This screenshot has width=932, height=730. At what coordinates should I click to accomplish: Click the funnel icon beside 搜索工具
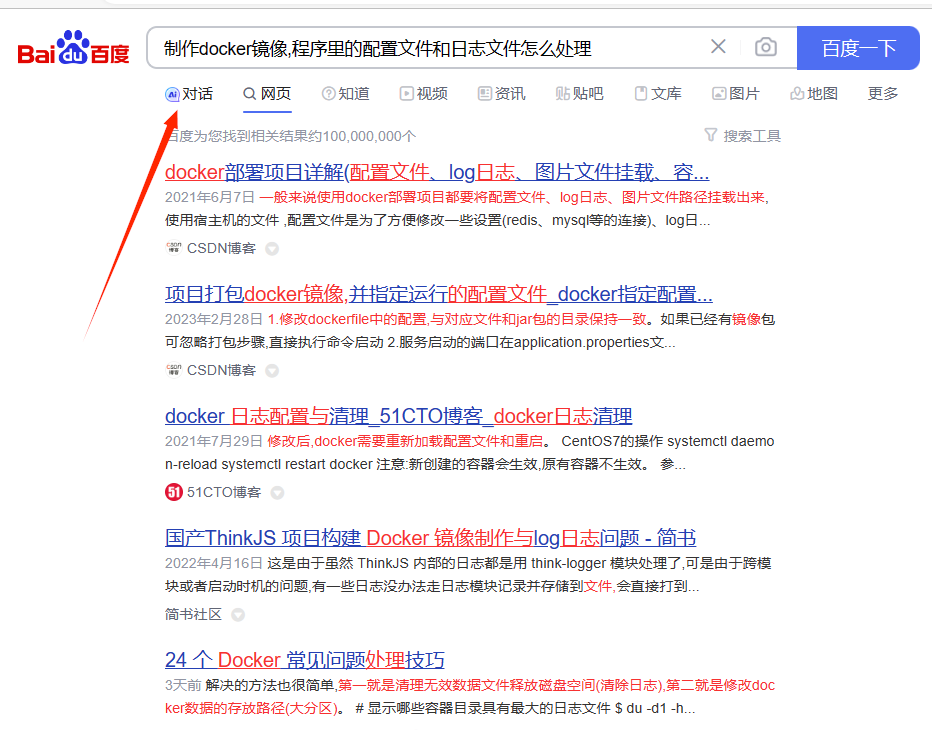click(x=710, y=135)
